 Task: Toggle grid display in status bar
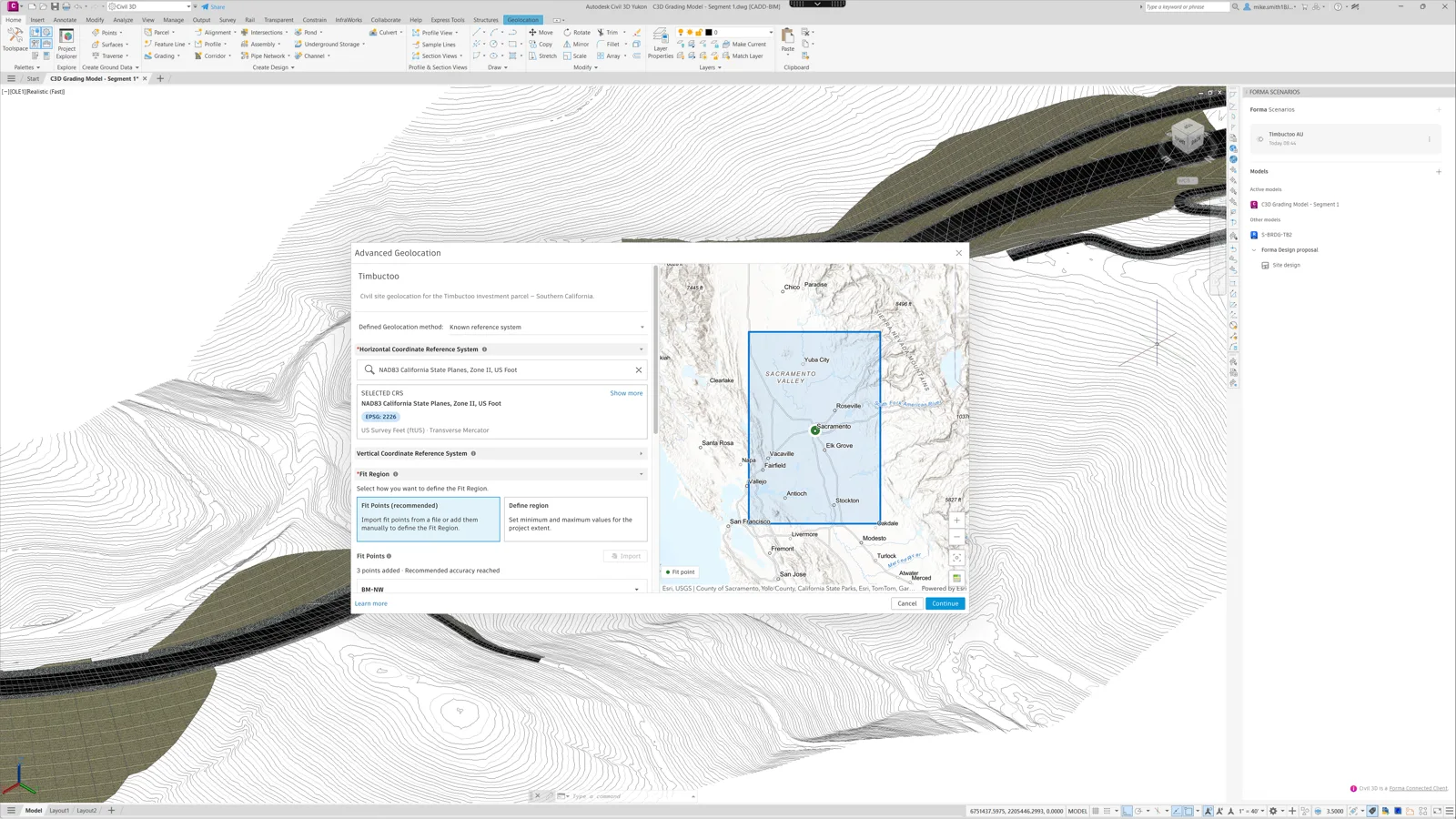point(1096,811)
